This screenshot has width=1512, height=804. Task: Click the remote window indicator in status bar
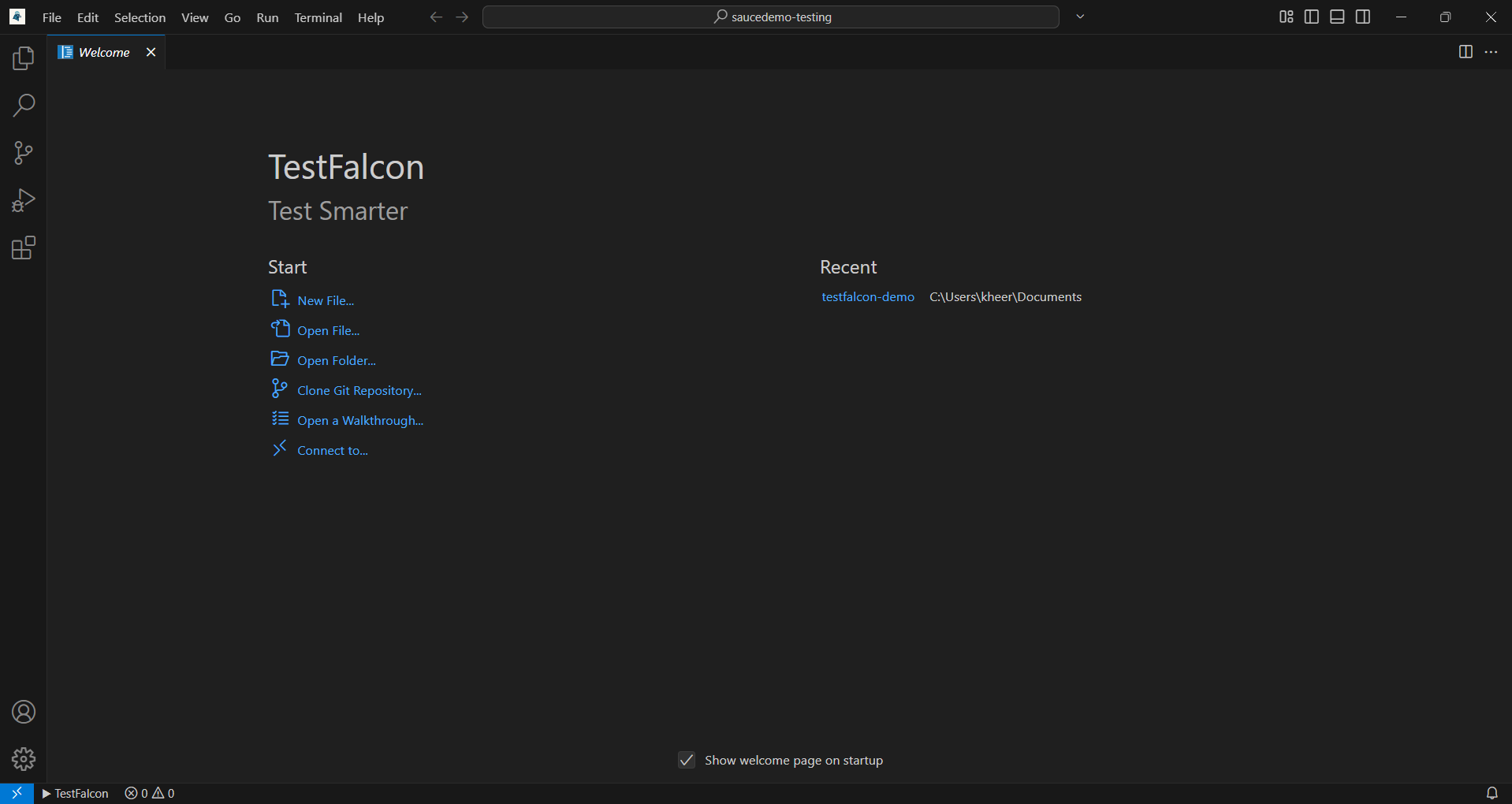17,793
